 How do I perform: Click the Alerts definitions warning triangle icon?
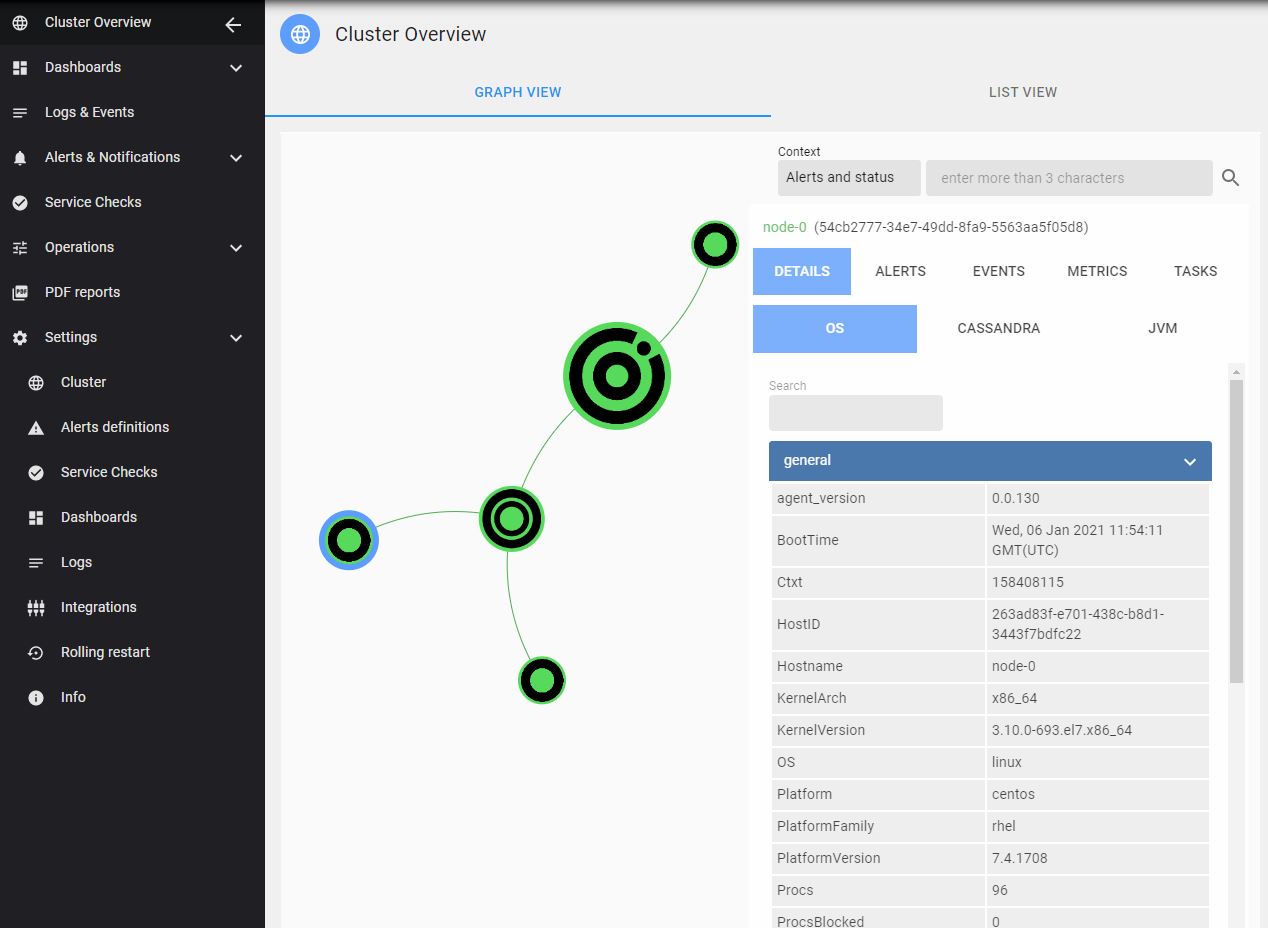click(36, 428)
